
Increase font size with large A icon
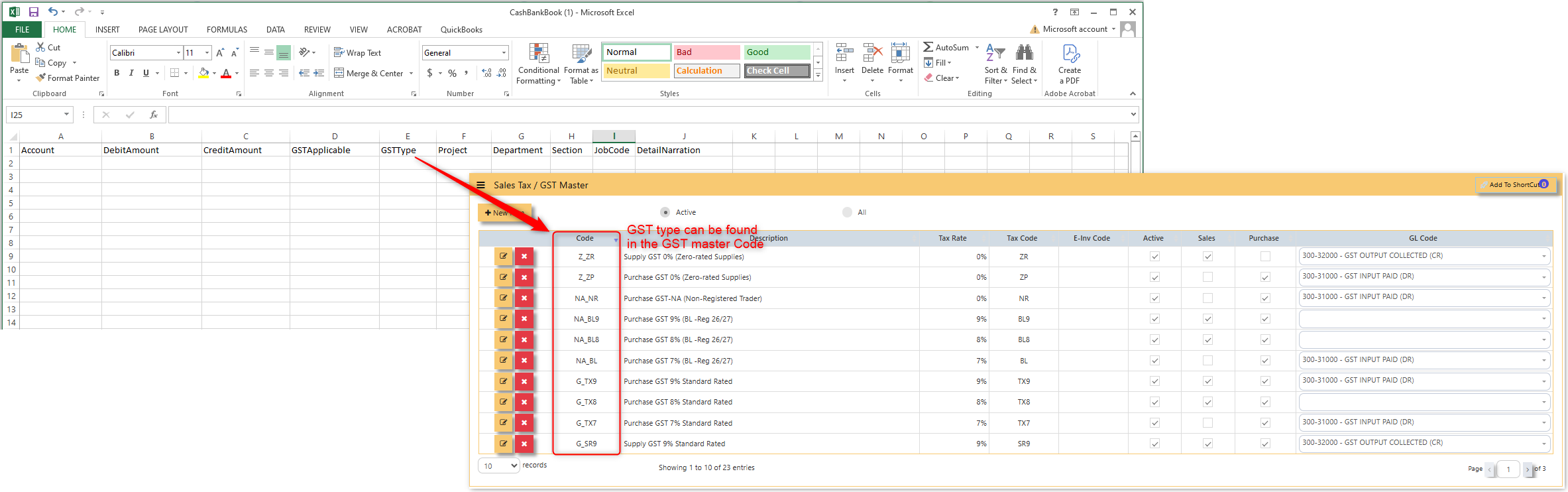pyautogui.click(x=220, y=52)
